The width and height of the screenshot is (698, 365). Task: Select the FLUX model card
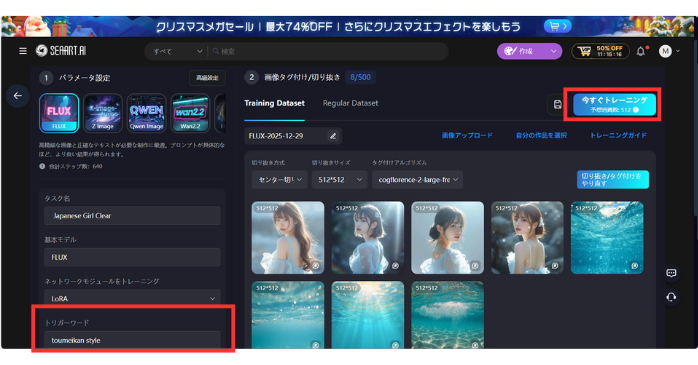[59, 113]
